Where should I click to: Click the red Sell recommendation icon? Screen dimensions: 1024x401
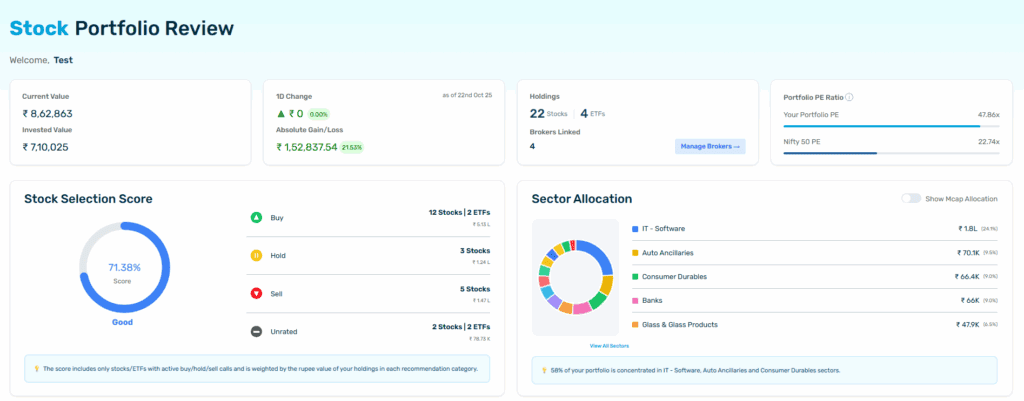[x=256, y=294]
